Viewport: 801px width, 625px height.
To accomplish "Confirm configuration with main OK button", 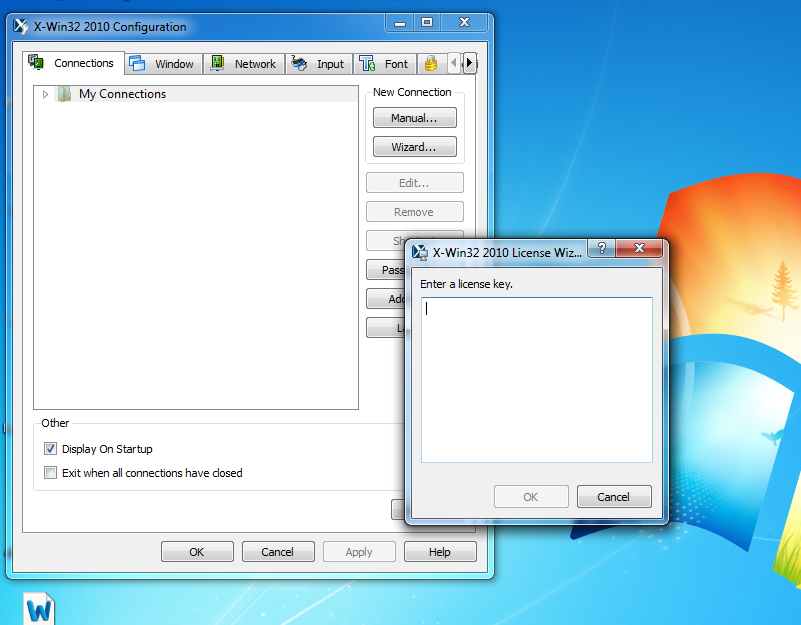I will pos(197,552).
